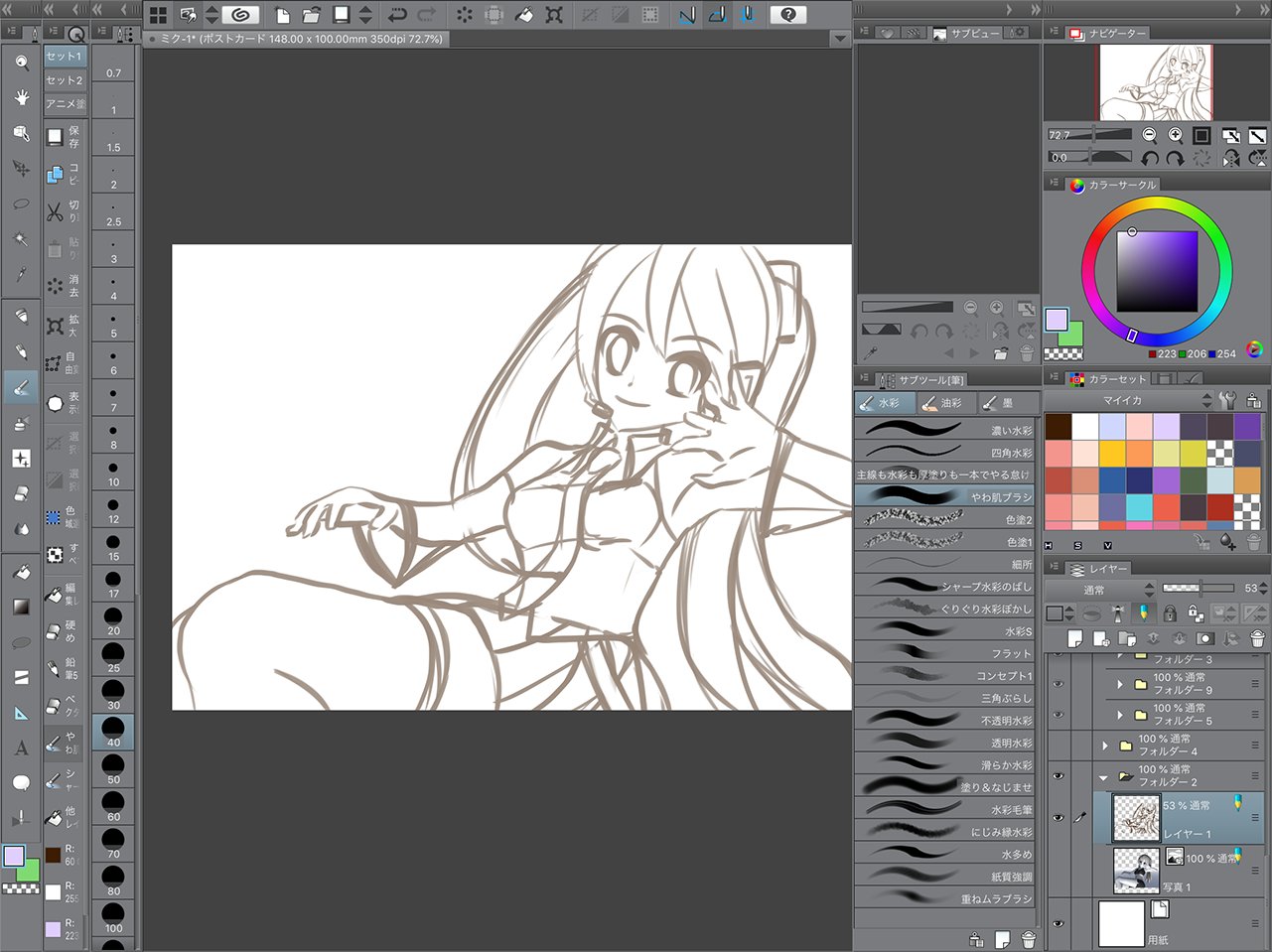Switch to セット2 quick access tab
The width and height of the screenshot is (1272, 952).
coord(65,80)
